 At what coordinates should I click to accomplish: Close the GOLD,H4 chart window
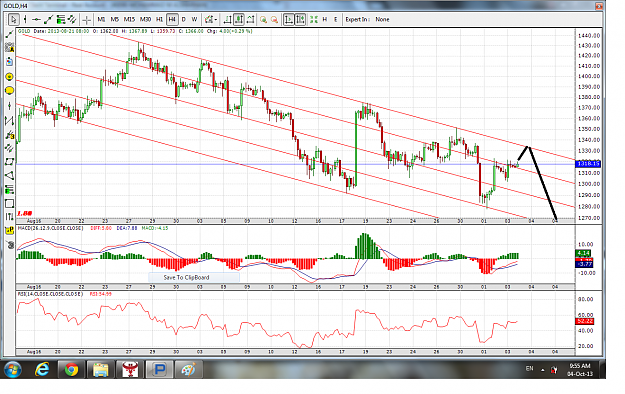tap(599, 6)
